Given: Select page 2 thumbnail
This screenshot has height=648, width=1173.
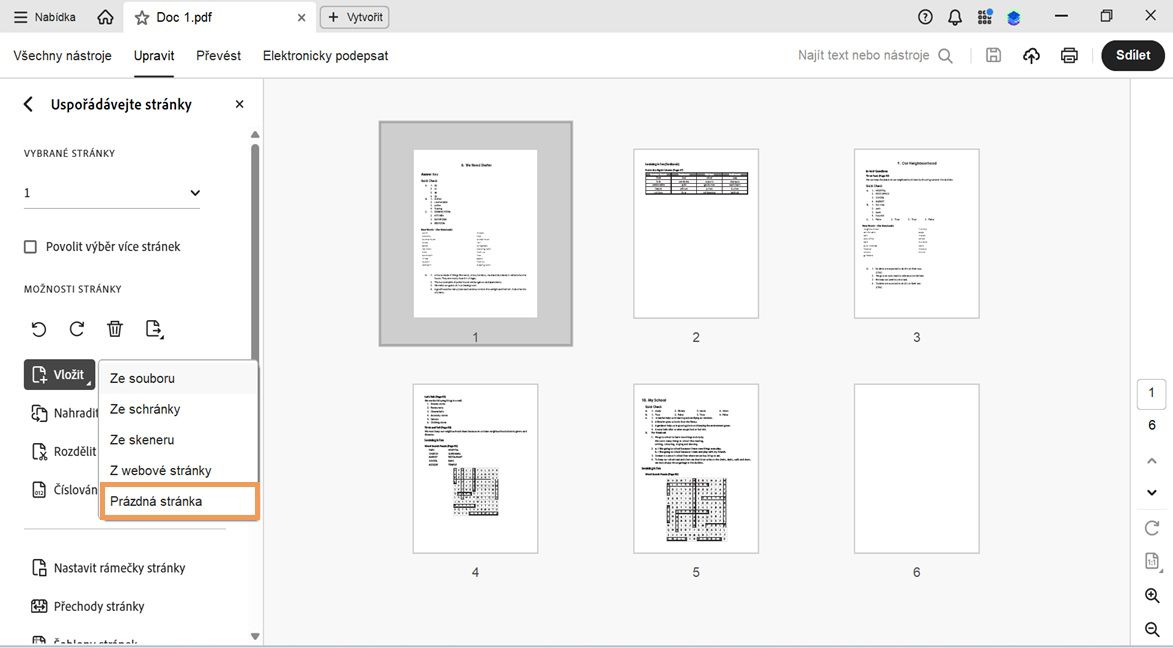Looking at the screenshot, I should click(x=696, y=233).
